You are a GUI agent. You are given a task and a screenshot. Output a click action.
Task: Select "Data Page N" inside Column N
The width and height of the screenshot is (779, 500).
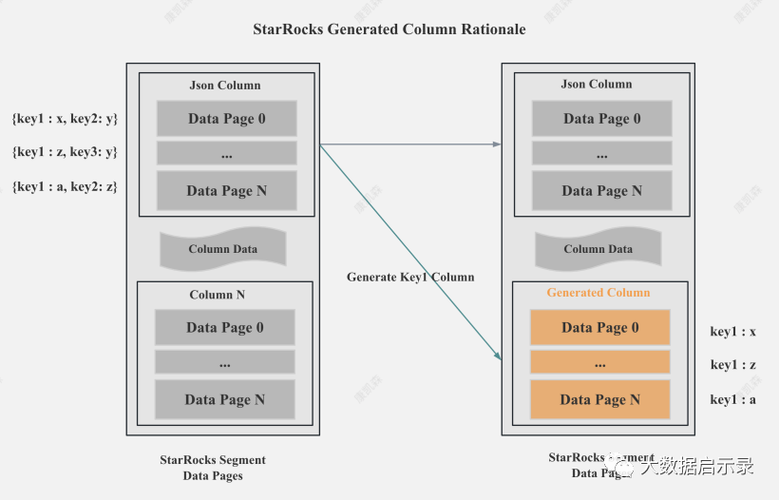[225, 400]
